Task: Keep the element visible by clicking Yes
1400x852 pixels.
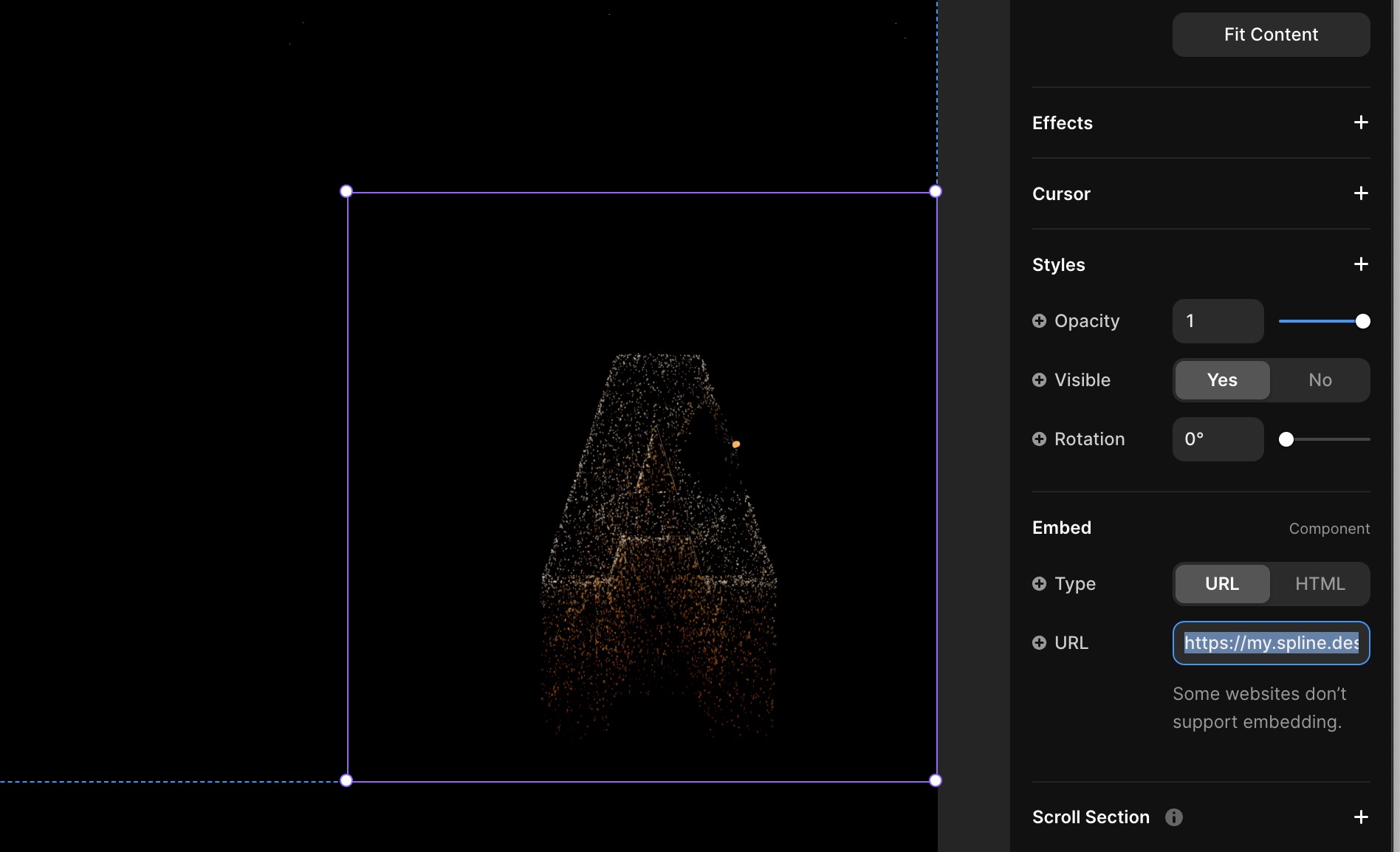Action: tap(1222, 380)
